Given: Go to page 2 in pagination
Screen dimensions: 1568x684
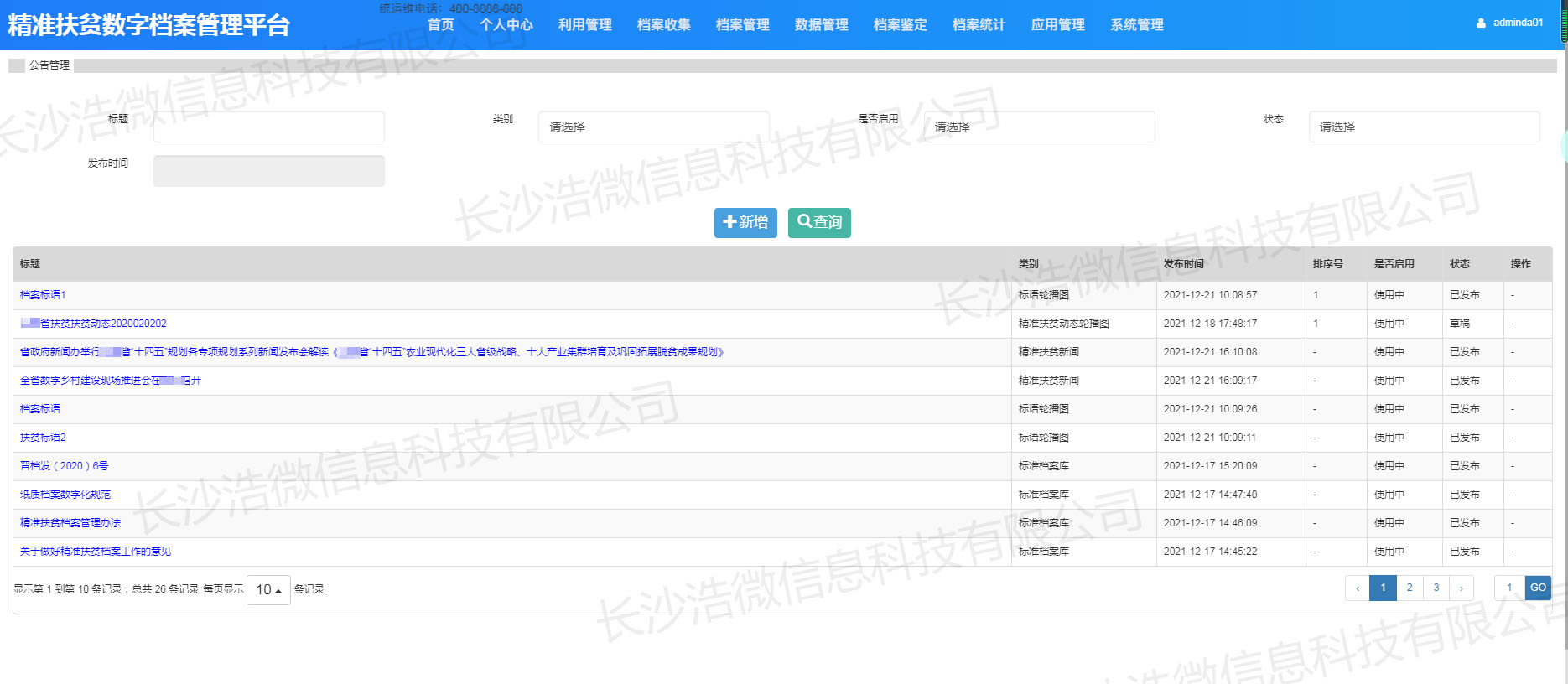Looking at the screenshot, I should coord(1410,588).
